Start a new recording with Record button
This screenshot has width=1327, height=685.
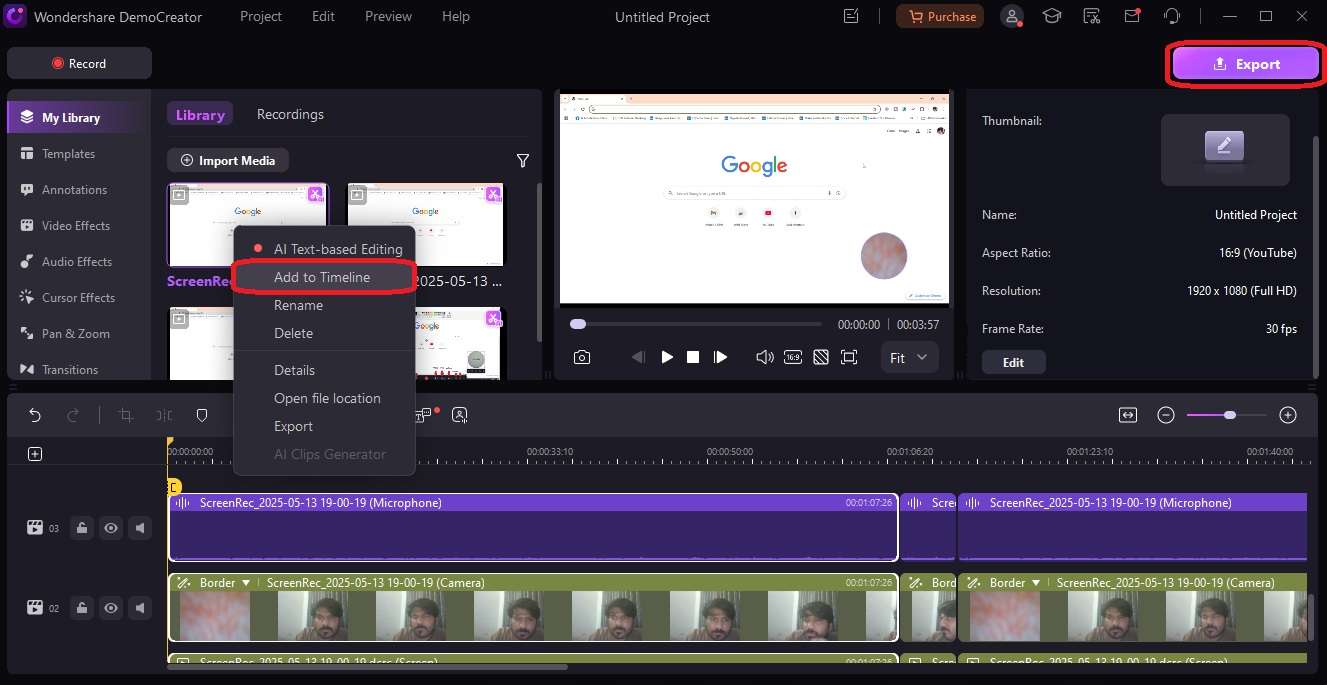[x=79, y=63]
